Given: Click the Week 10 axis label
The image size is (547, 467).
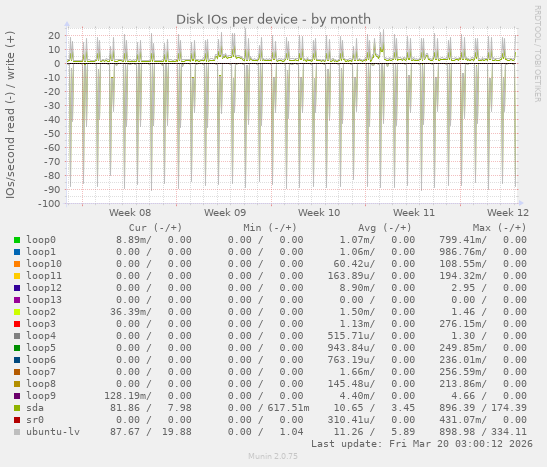Looking at the screenshot, I should click(319, 212).
